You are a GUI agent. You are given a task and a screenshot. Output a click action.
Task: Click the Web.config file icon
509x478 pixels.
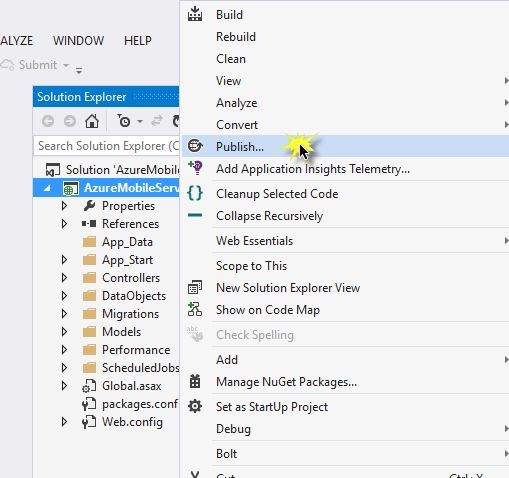[89, 422]
